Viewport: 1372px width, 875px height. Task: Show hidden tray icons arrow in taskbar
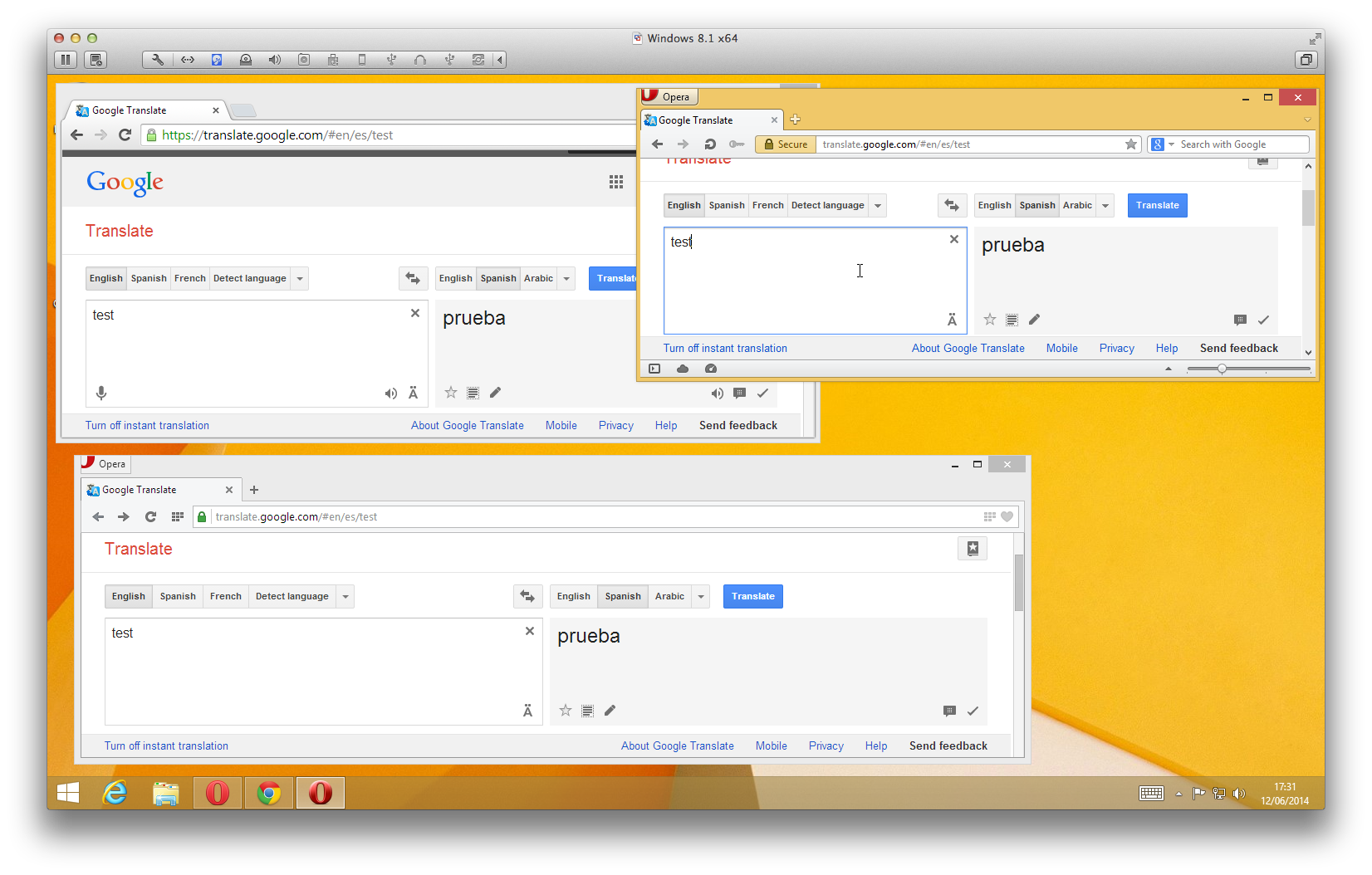1178,794
